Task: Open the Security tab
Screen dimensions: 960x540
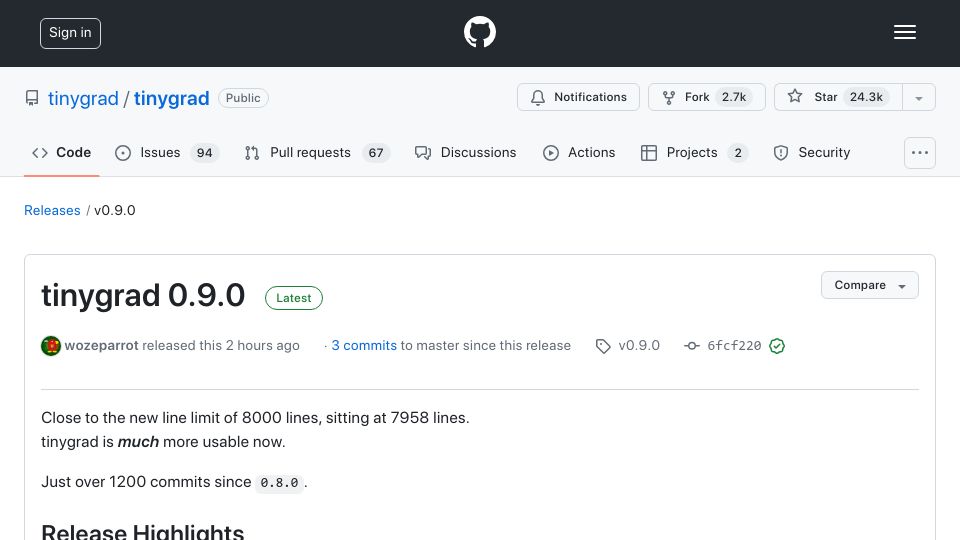Action: pos(812,152)
